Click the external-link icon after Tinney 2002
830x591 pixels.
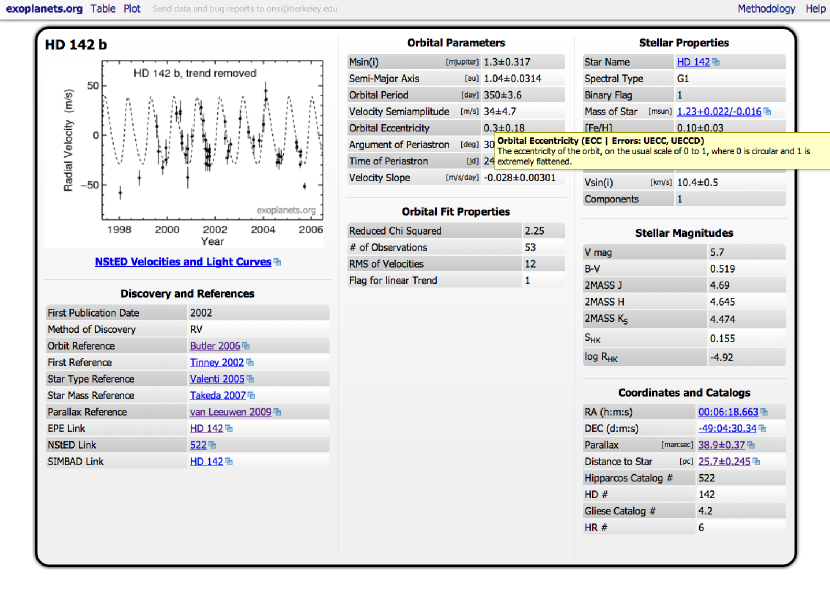(x=250, y=363)
